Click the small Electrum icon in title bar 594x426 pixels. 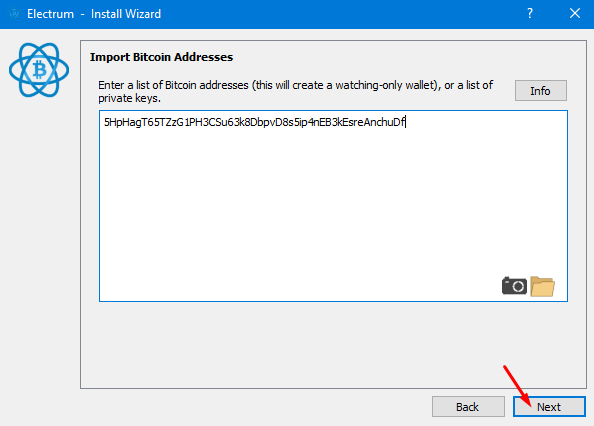pos(14,14)
